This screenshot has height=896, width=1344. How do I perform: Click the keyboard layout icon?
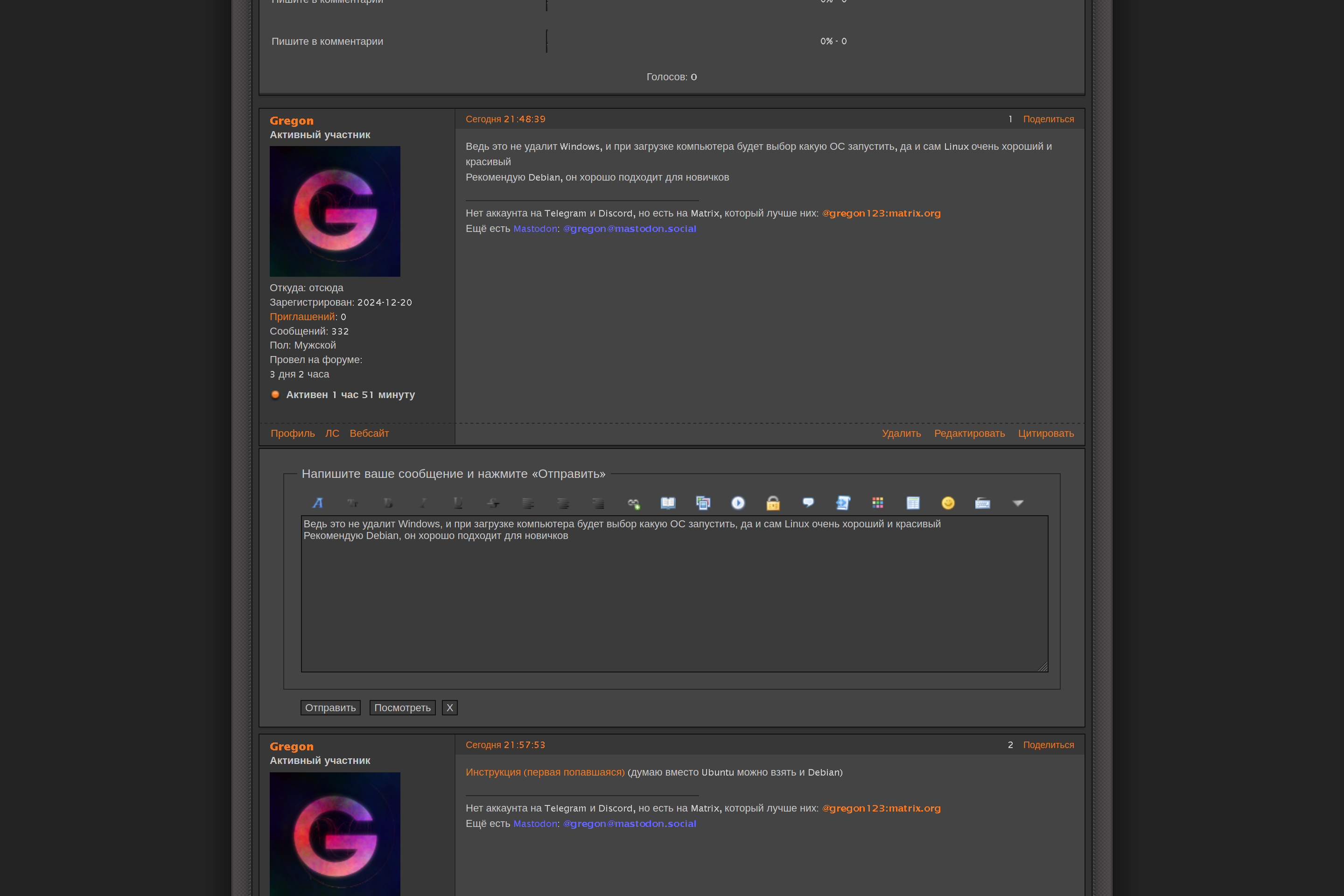pos(983,503)
